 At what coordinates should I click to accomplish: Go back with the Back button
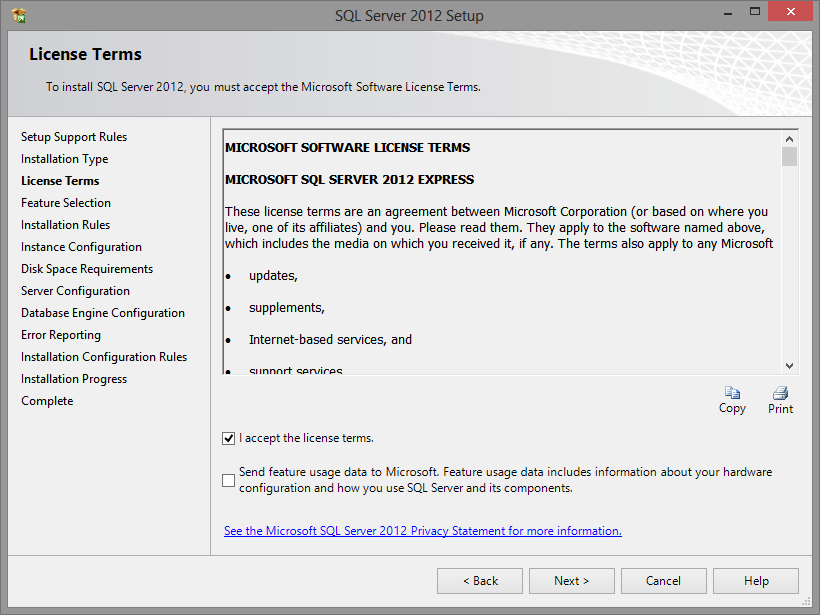(480, 581)
